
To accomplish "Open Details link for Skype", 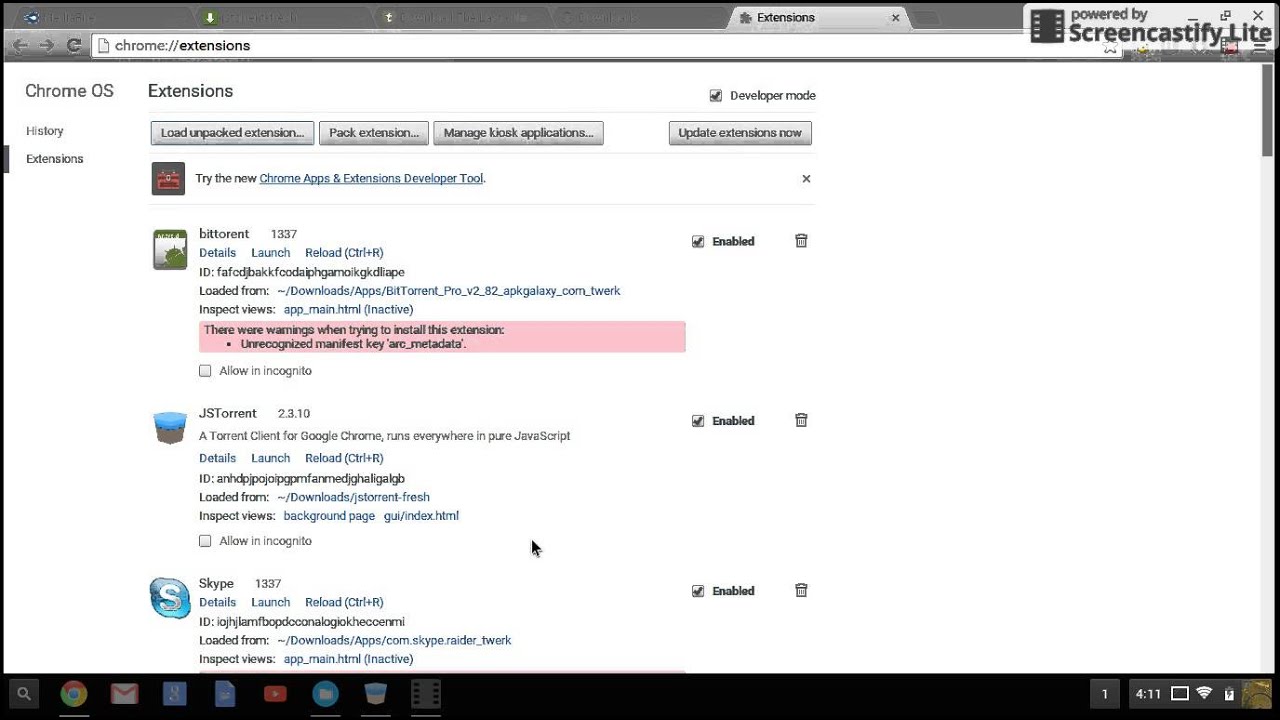I will pyautogui.click(x=217, y=602).
